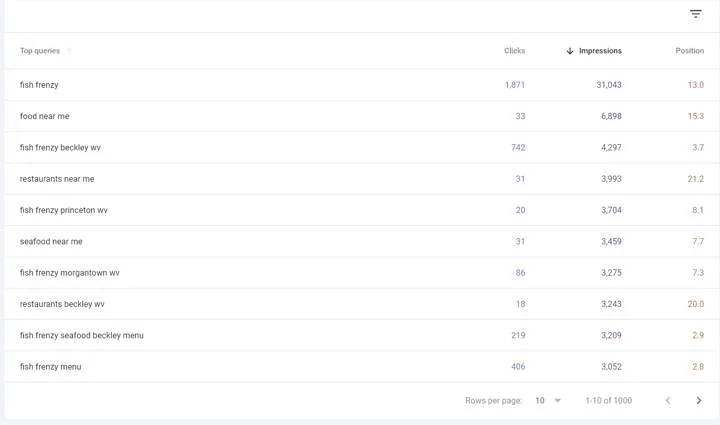Click the 15.3 position value
Screen dimensions: 720x425
[696, 116]
